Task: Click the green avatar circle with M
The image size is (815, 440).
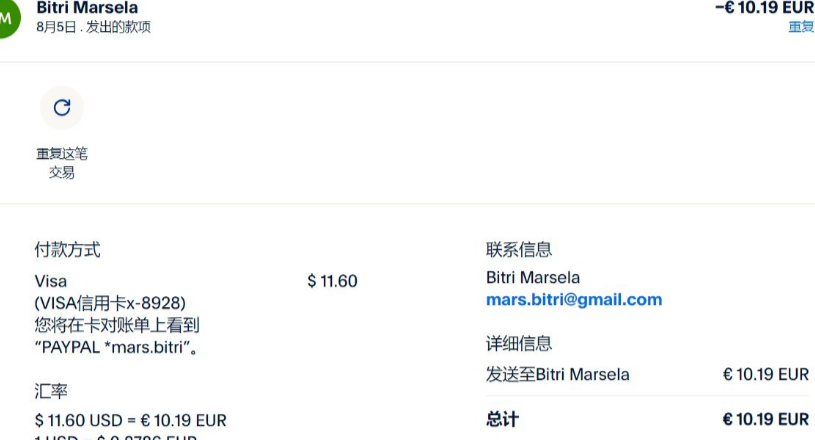Action: pyautogui.click(x=6, y=17)
